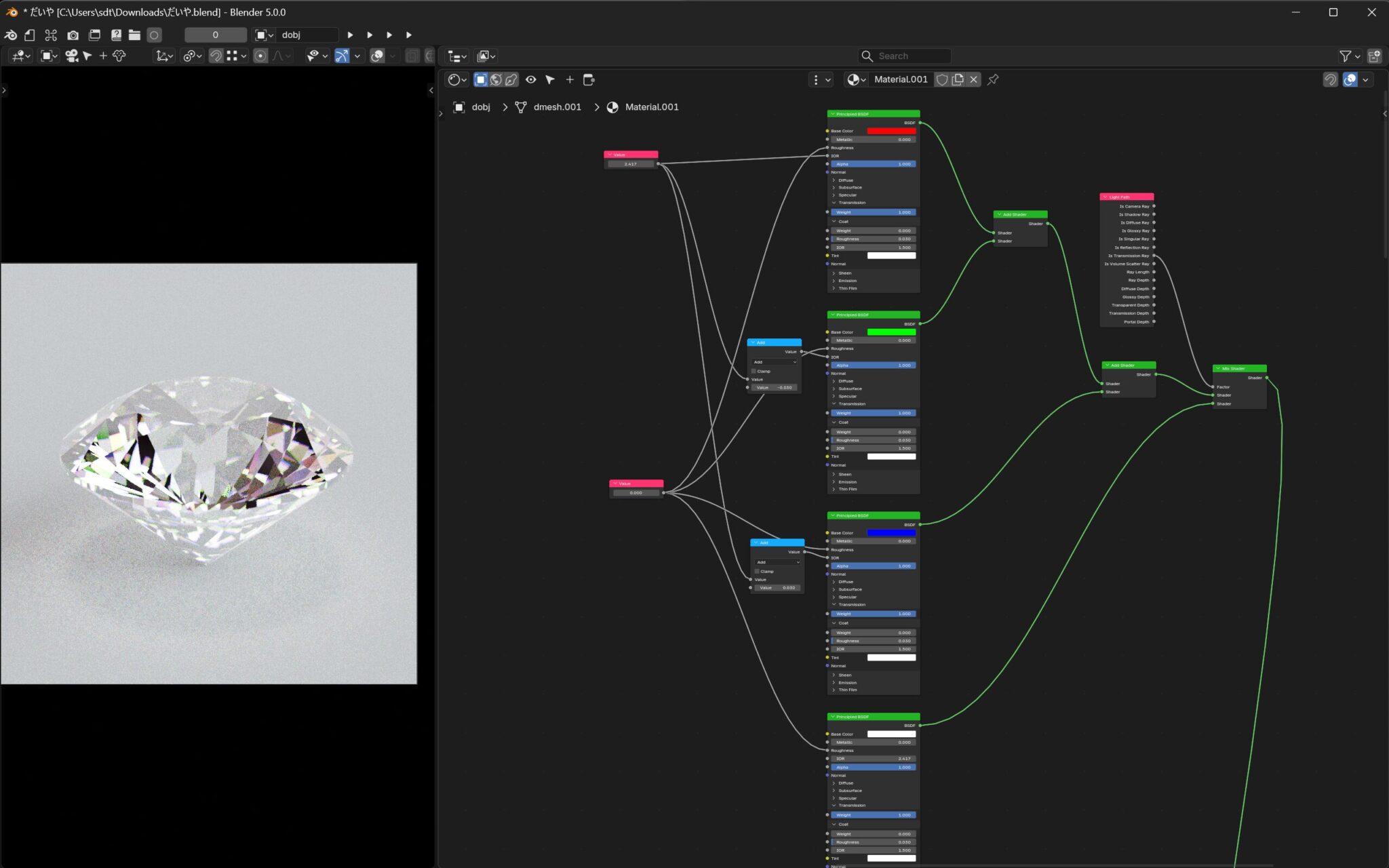Select World shader type icon
This screenshot has width=1389, height=868.
tap(496, 79)
